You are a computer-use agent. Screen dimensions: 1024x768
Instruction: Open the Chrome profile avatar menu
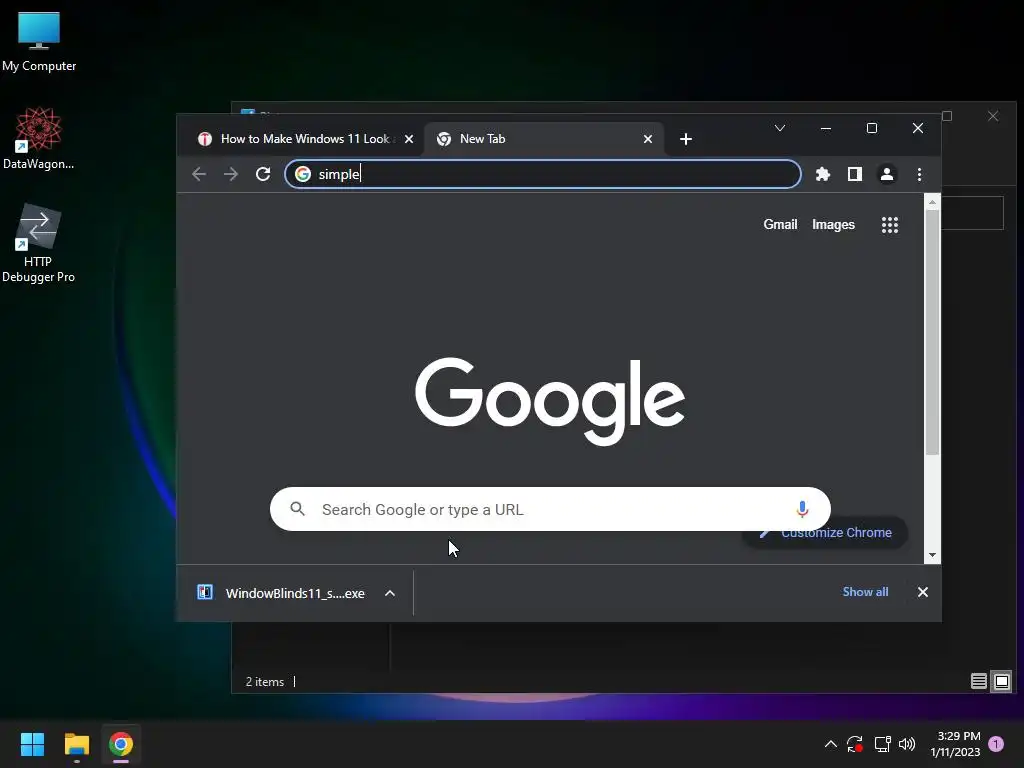pyautogui.click(x=887, y=174)
